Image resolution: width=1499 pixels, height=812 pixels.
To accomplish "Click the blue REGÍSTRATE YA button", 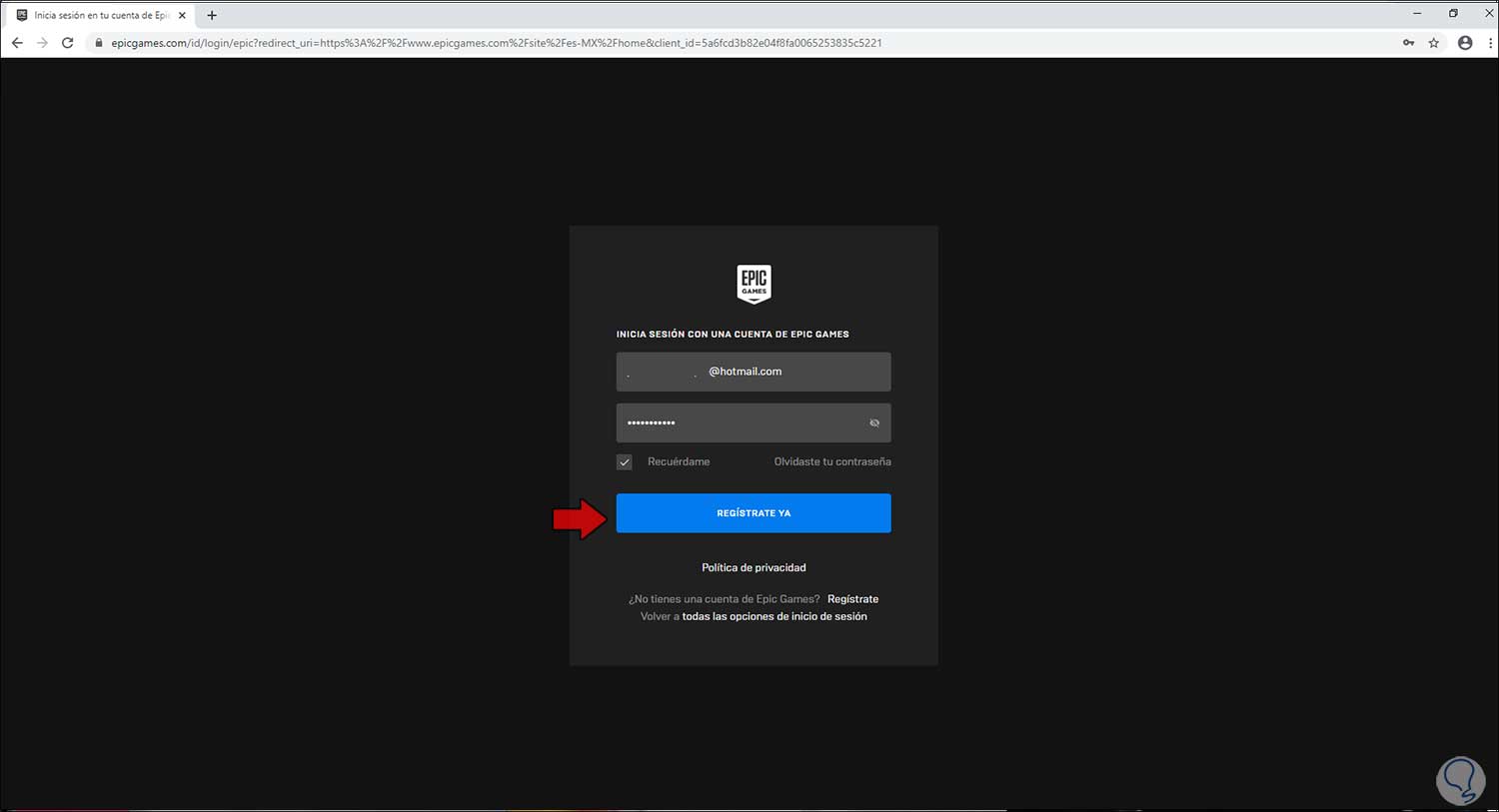I will 753,513.
